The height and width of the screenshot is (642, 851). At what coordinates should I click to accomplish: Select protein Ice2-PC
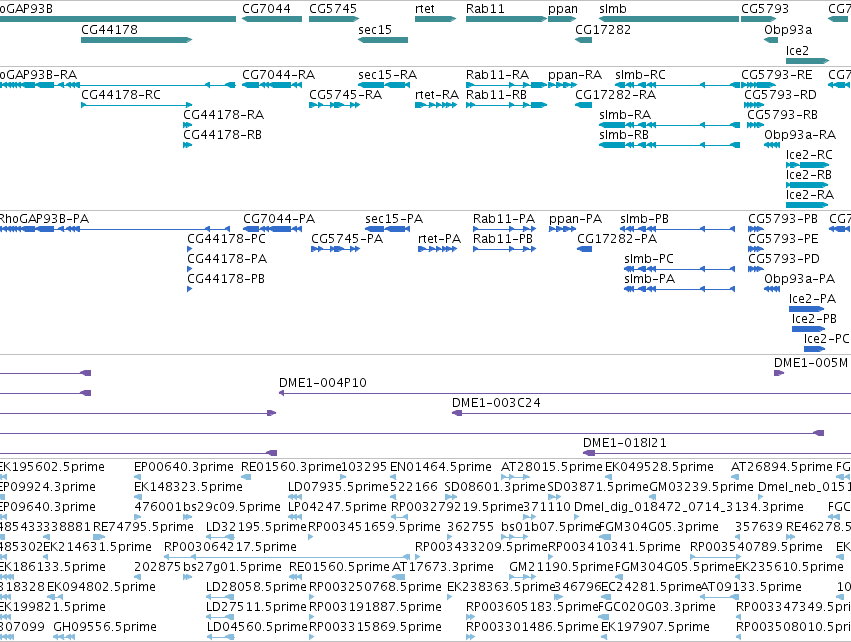click(x=815, y=349)
